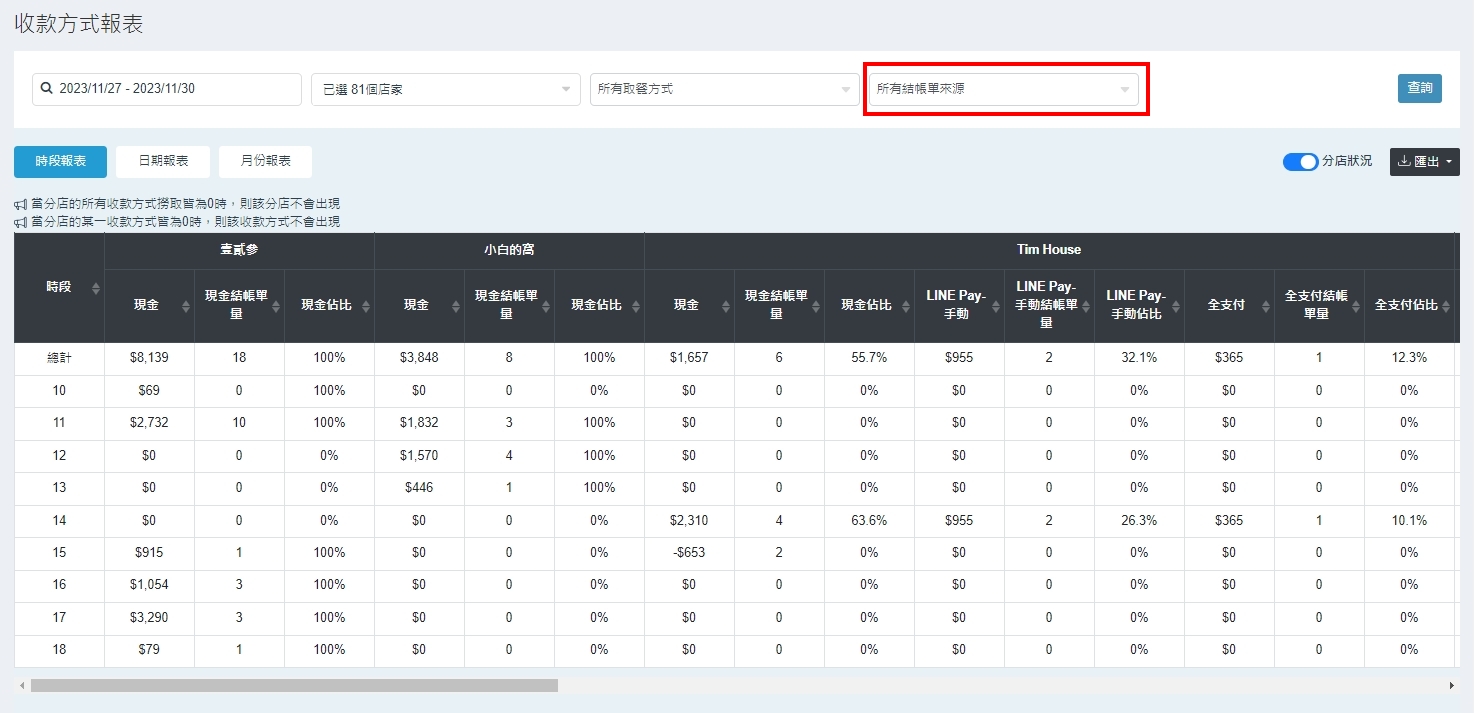The image size is (1474, 713).
Task: Open the 所有結帳單來源 dropdown
Action: pos(1003,89)
